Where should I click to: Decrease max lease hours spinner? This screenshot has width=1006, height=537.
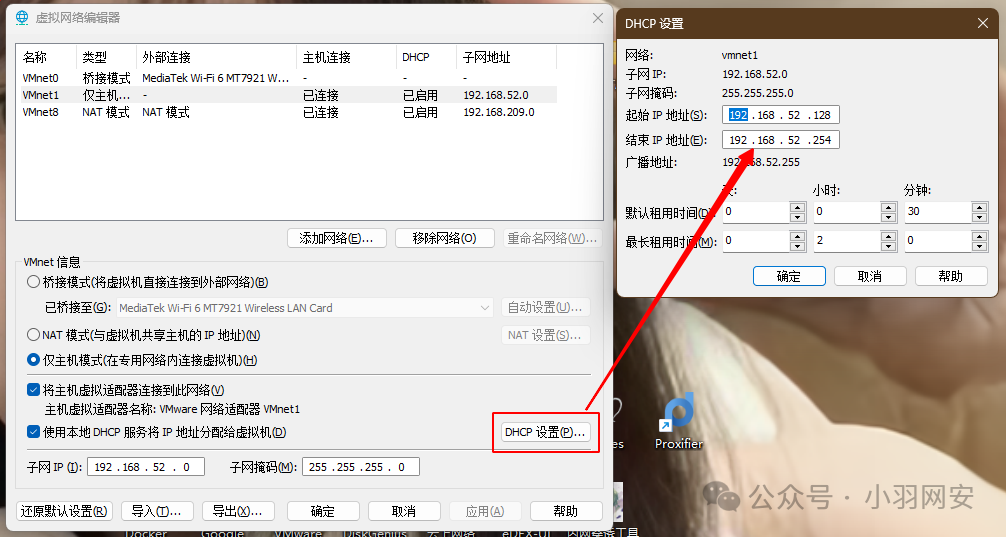coord(889,246)
